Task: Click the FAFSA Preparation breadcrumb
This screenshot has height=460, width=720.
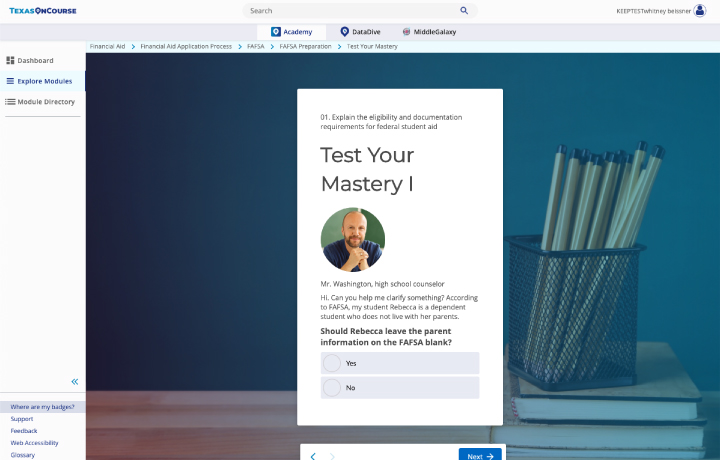Action: (305, 46)
